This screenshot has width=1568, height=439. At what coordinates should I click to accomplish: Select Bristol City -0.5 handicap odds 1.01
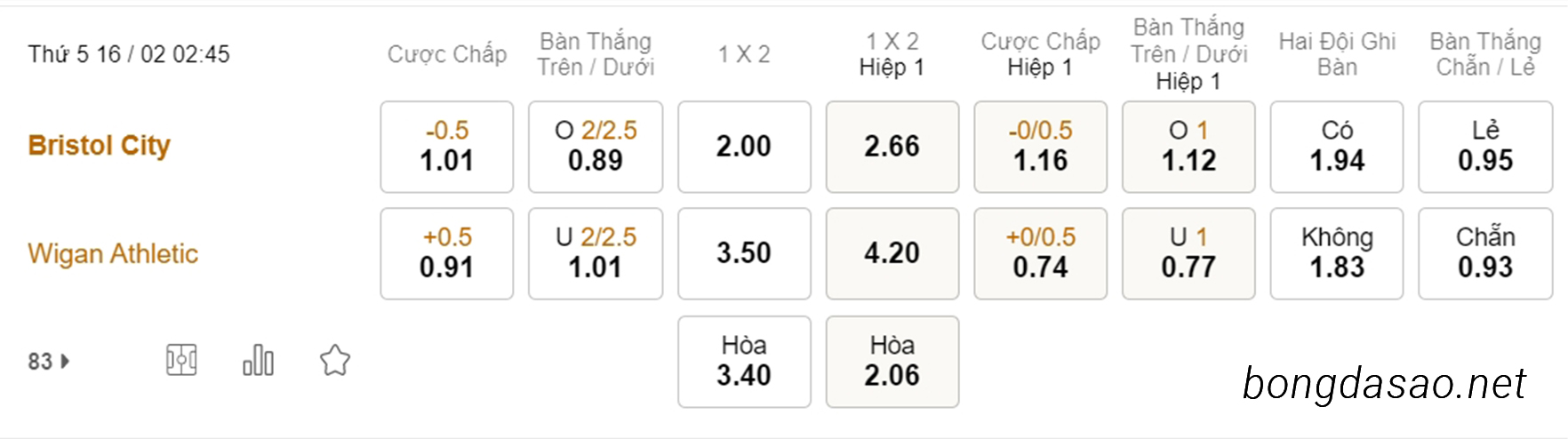click(447, 147)
